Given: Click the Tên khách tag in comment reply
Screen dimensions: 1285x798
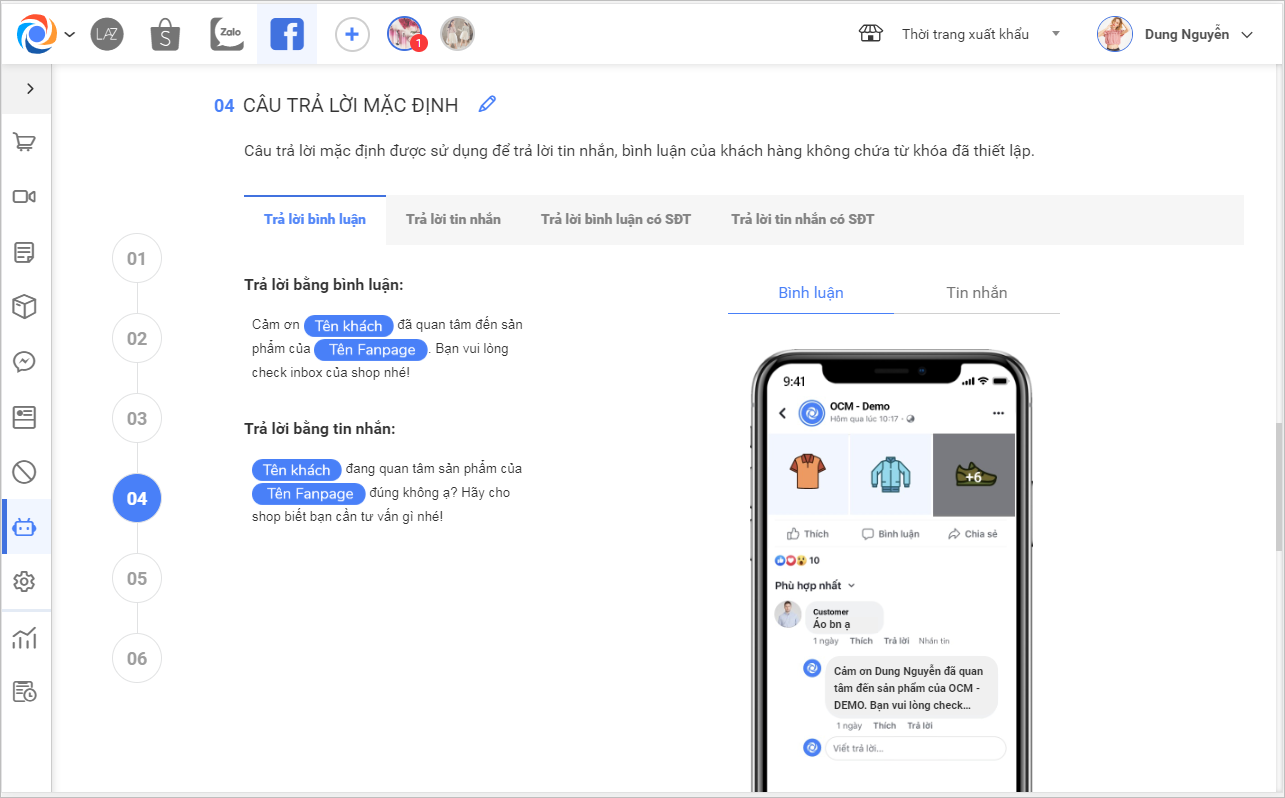Looking at the screenshot, I should pos(349,326).
